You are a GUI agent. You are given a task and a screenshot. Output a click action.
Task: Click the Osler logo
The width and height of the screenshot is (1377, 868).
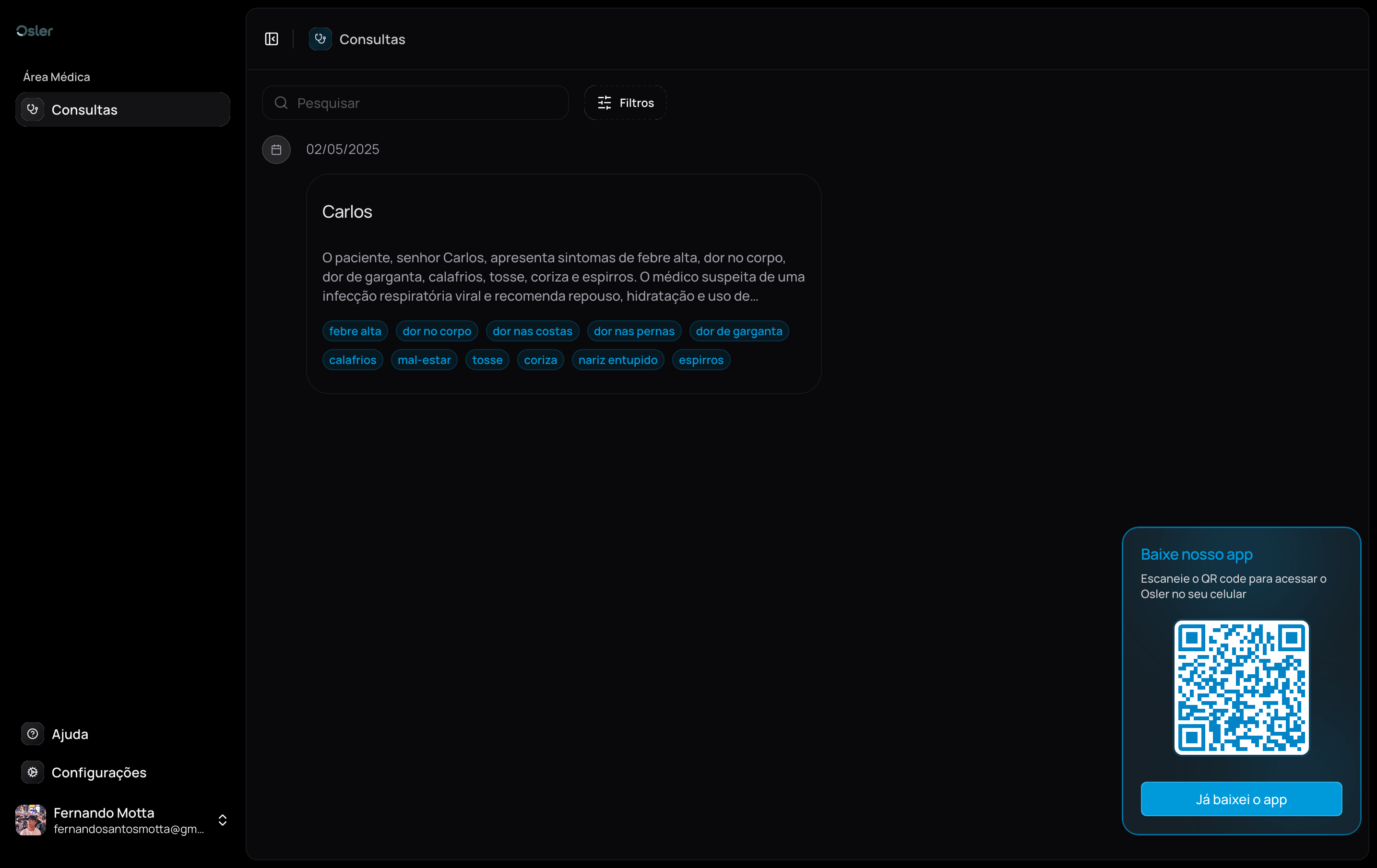point(35,31)
